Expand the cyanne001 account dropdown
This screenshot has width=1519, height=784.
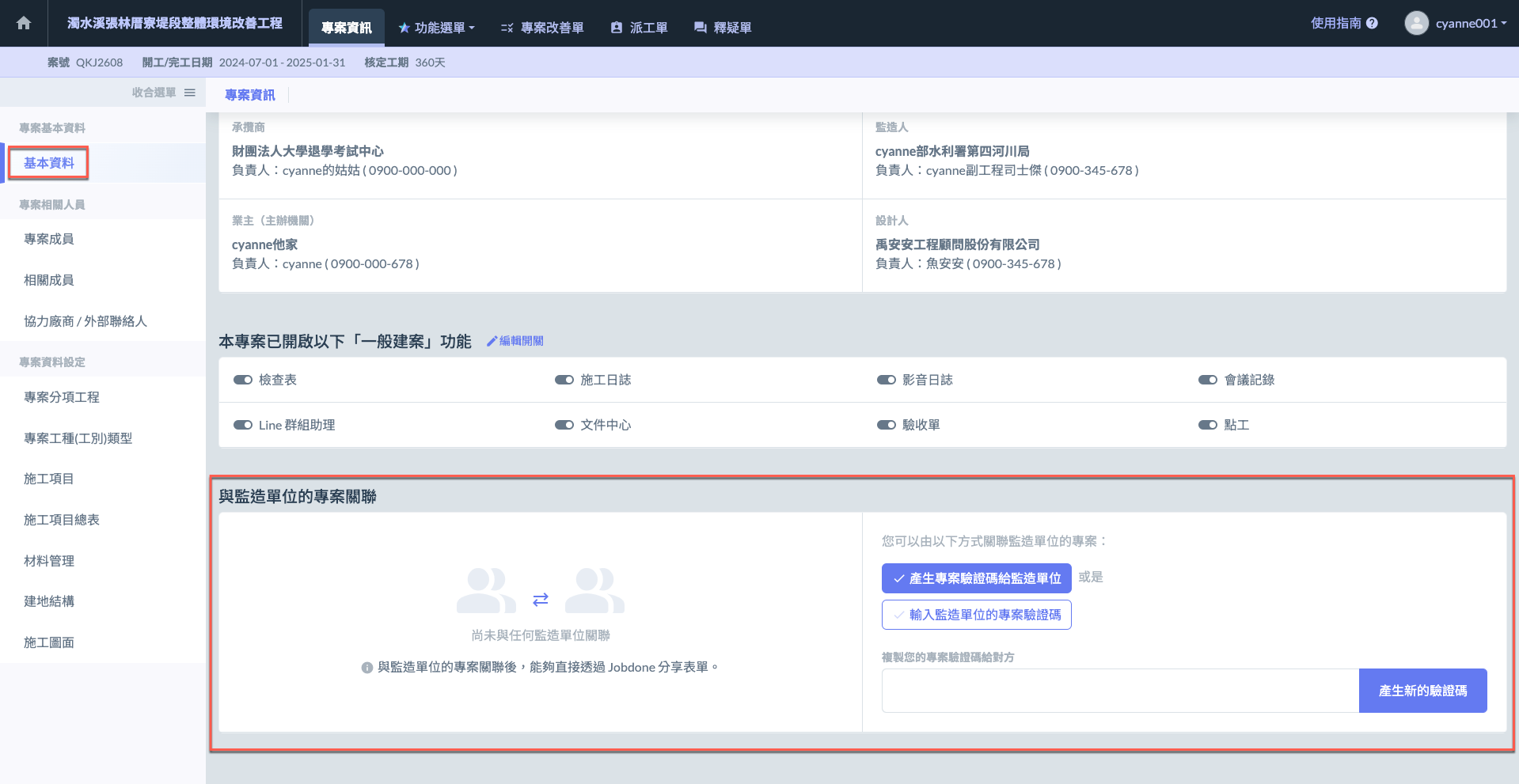pos(1470,23)
